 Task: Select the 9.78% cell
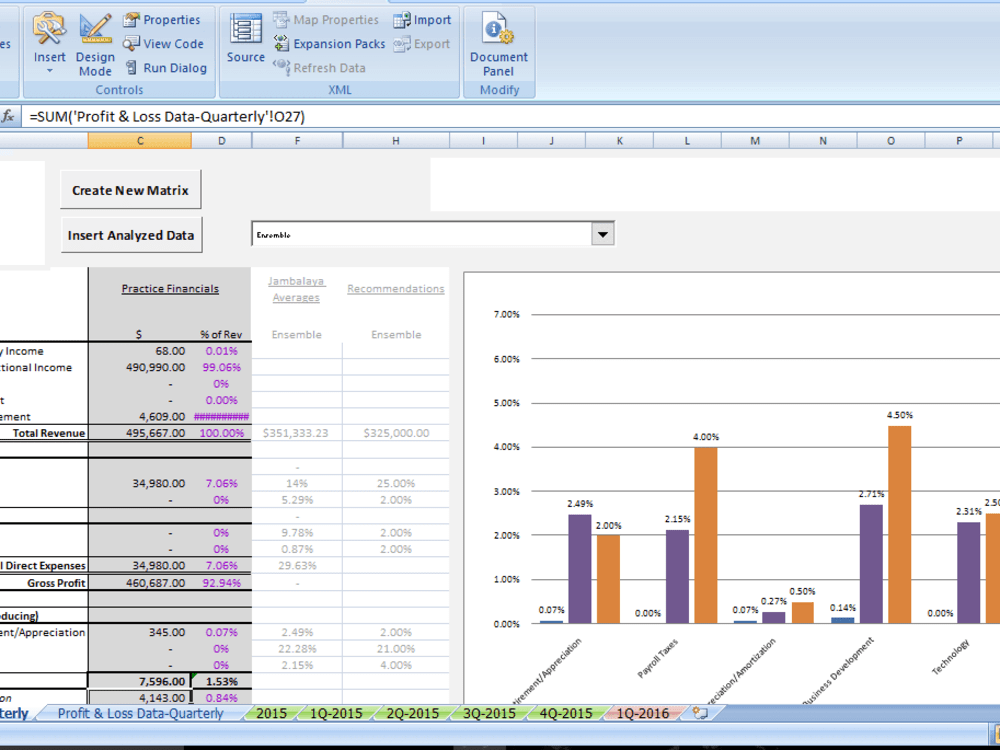[297, 533]
